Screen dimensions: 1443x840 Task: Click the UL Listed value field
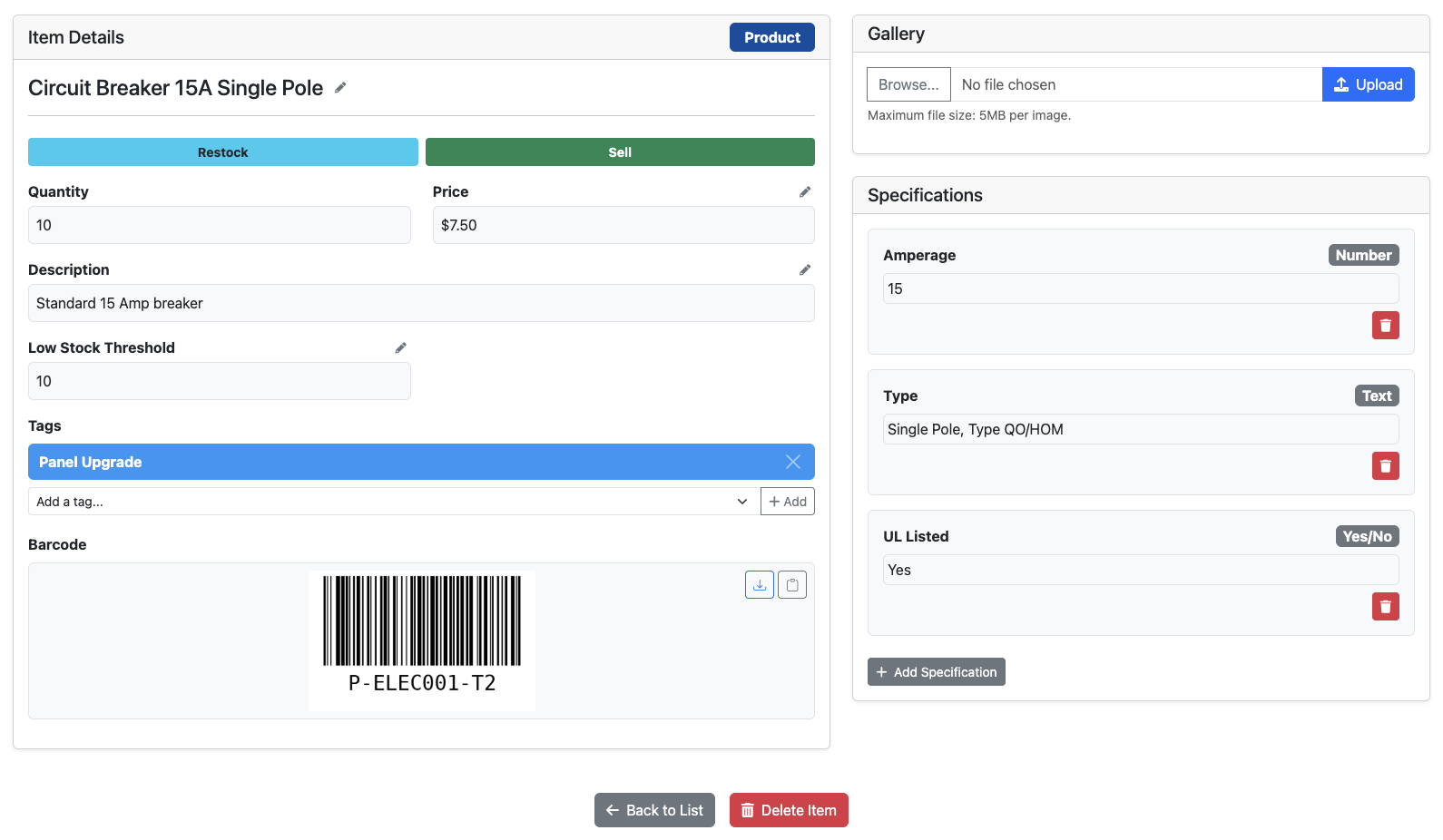pyautogui.click(x=1141, y=570)
